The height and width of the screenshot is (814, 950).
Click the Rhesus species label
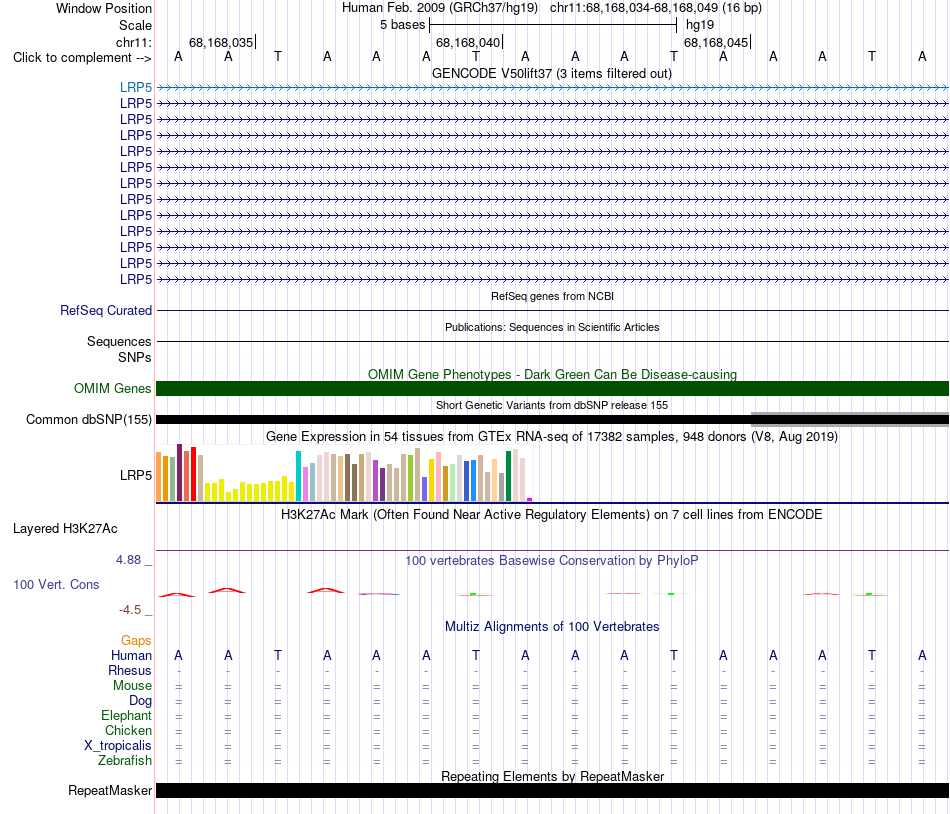[x=130, y=670]
